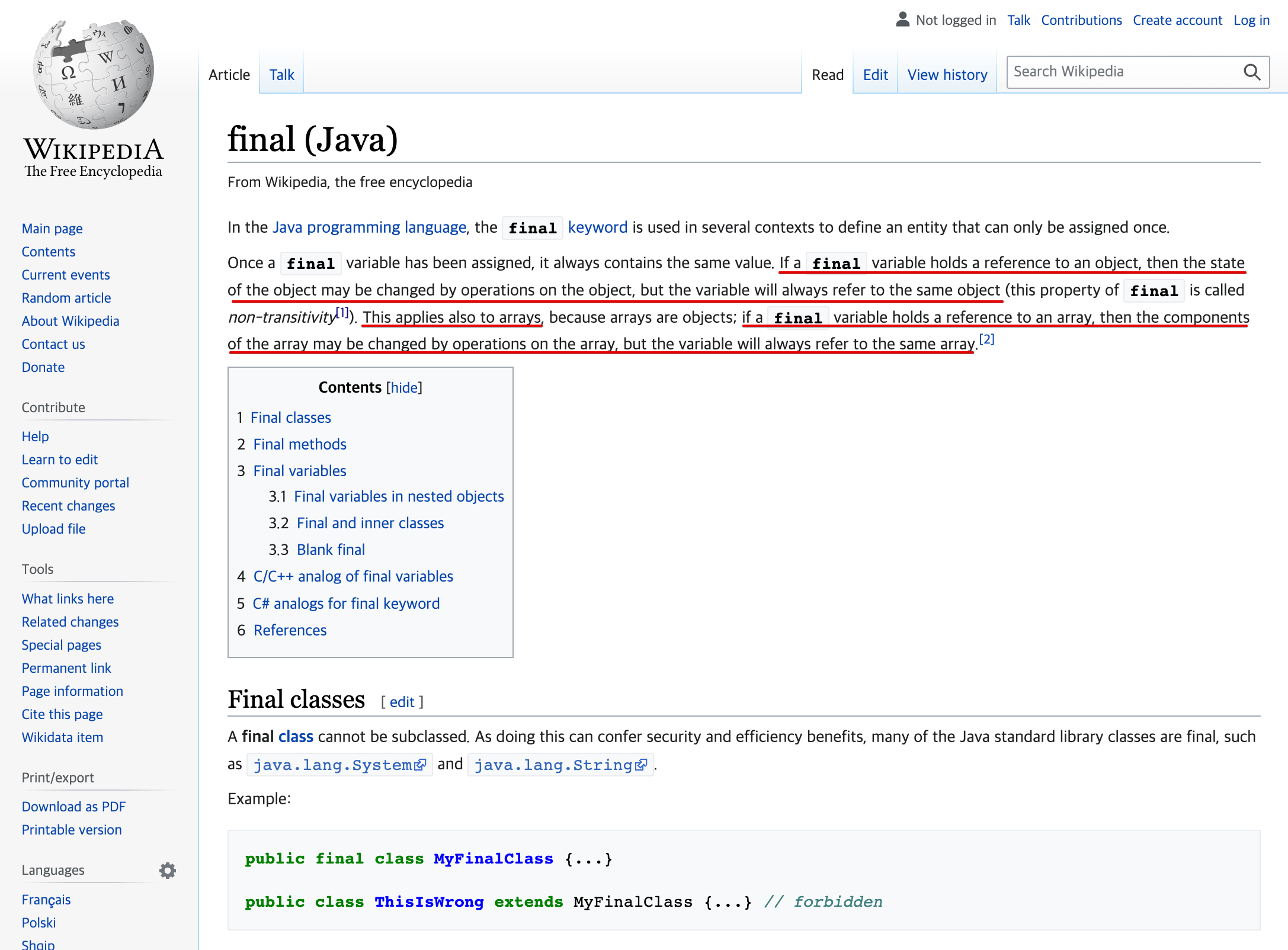
Task: Click external link icon after java.lang.System
Action: coord(420,765)
